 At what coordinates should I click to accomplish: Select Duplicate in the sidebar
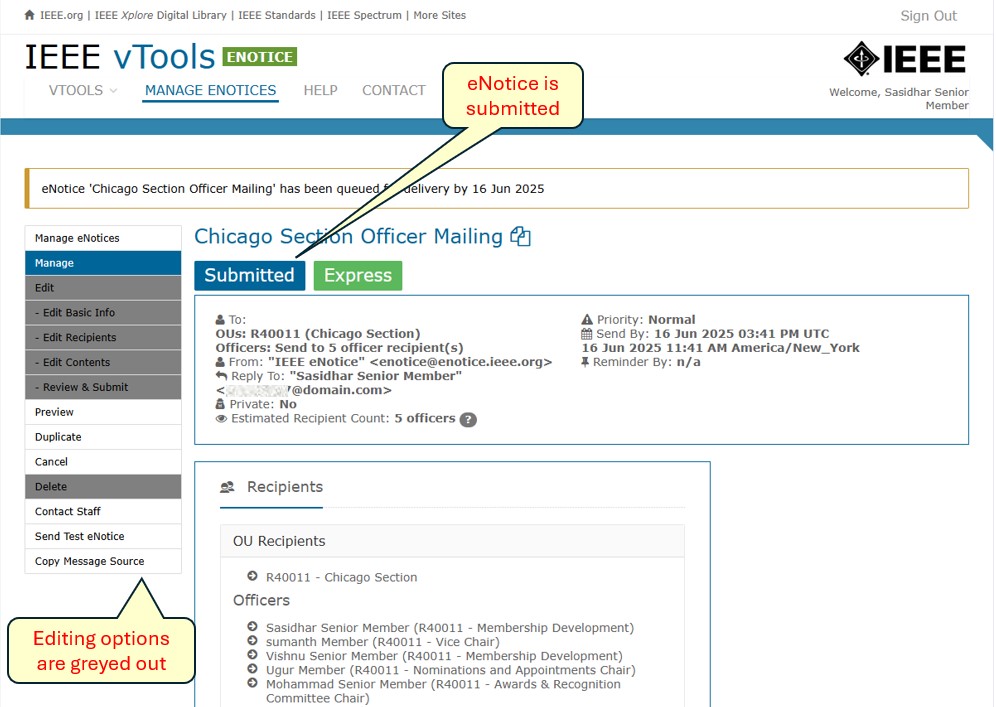click(103, 437)
